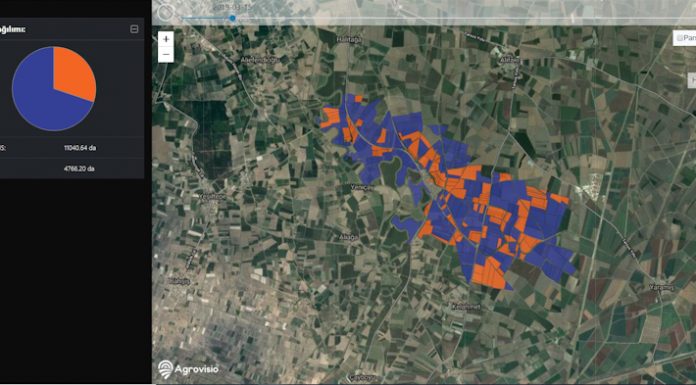Image resolution: width=696 pixels, height=385 pixels.
Task: Click the Alaağa village label on map
Action: point(348,238)
